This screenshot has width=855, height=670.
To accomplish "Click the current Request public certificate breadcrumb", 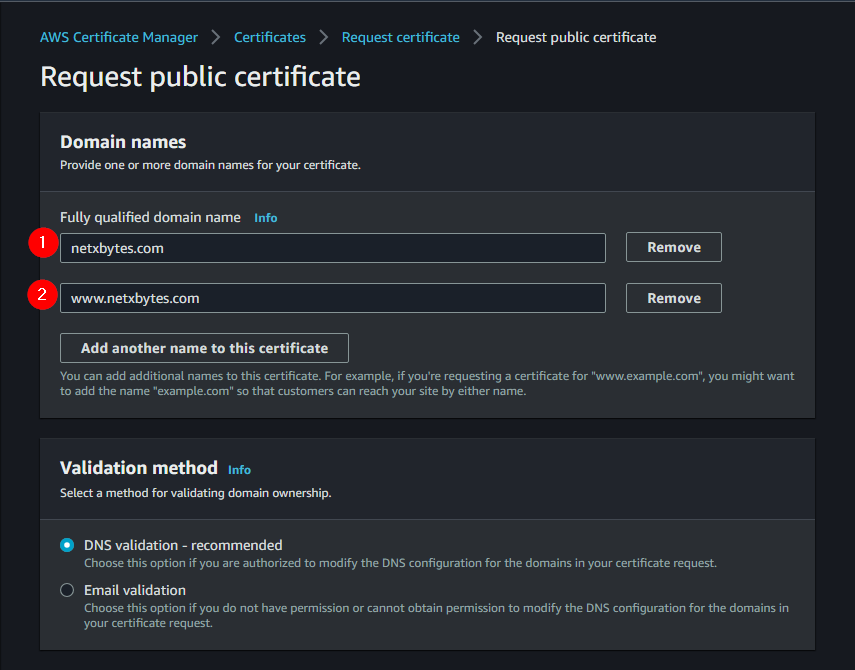I will (x=576, y=37).
